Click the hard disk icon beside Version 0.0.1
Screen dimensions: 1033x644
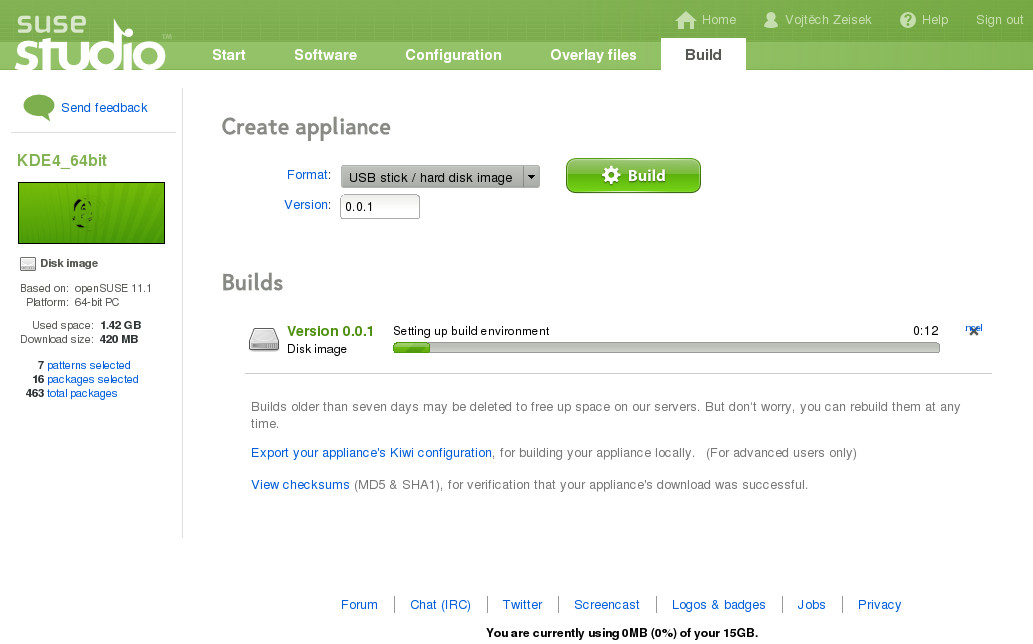[x=264, y=339]
